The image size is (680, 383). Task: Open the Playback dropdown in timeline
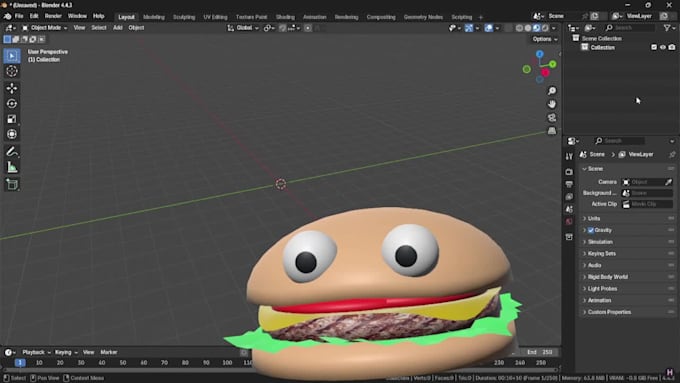(36, 352)
